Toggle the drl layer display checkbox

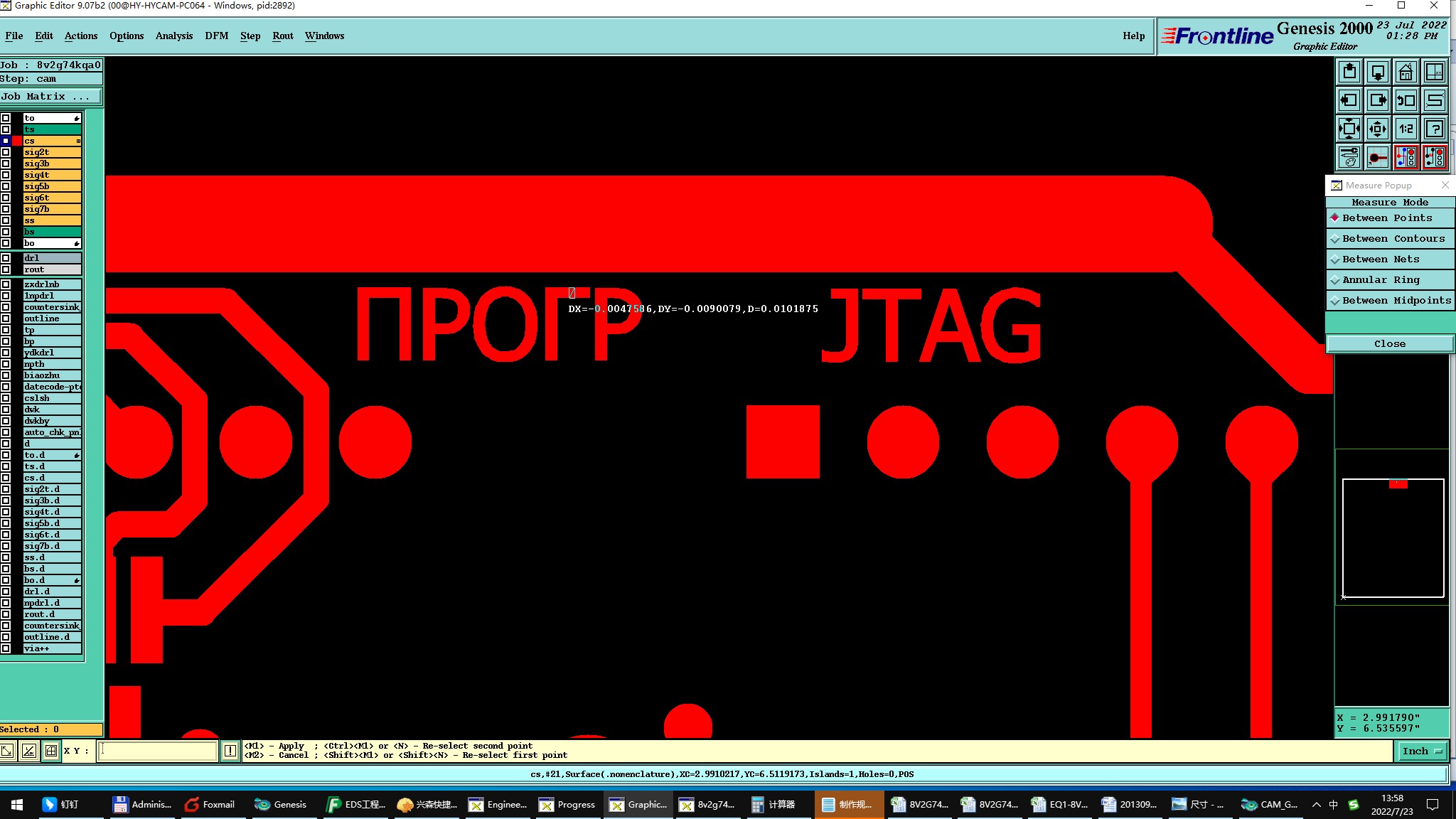pyautogui.click(x=6, y=258)
